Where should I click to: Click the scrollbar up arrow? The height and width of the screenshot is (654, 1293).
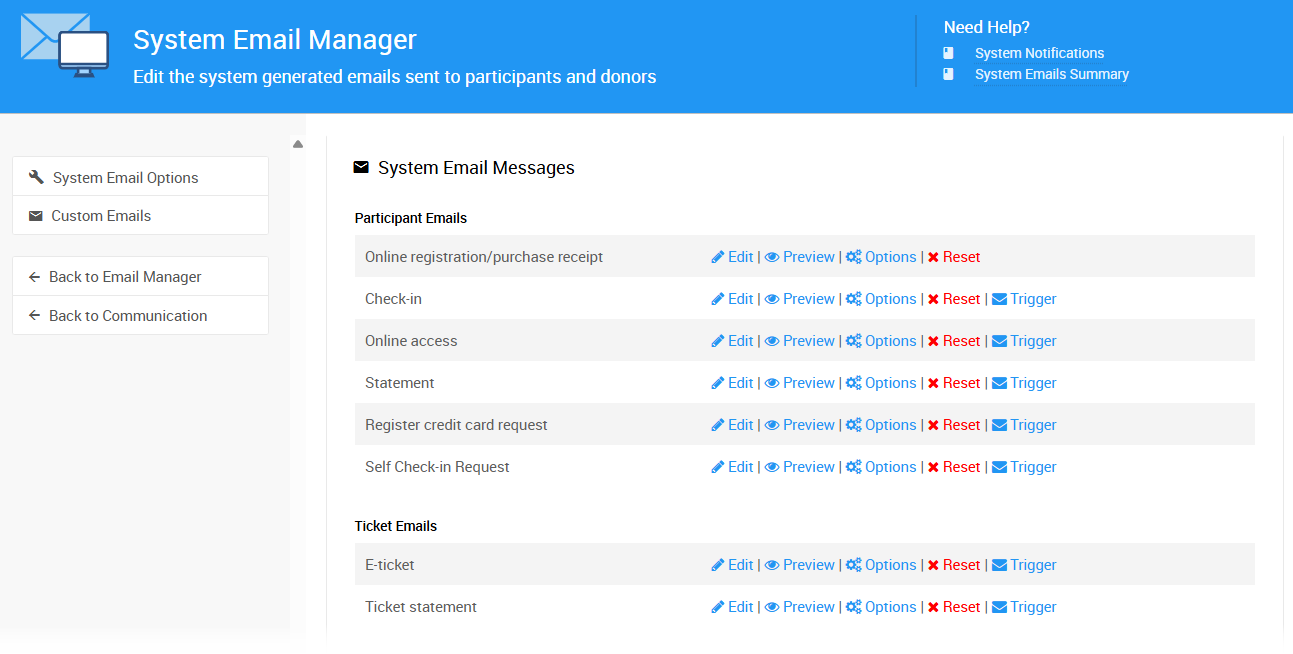pyautogui.click(x=298, y=143)
